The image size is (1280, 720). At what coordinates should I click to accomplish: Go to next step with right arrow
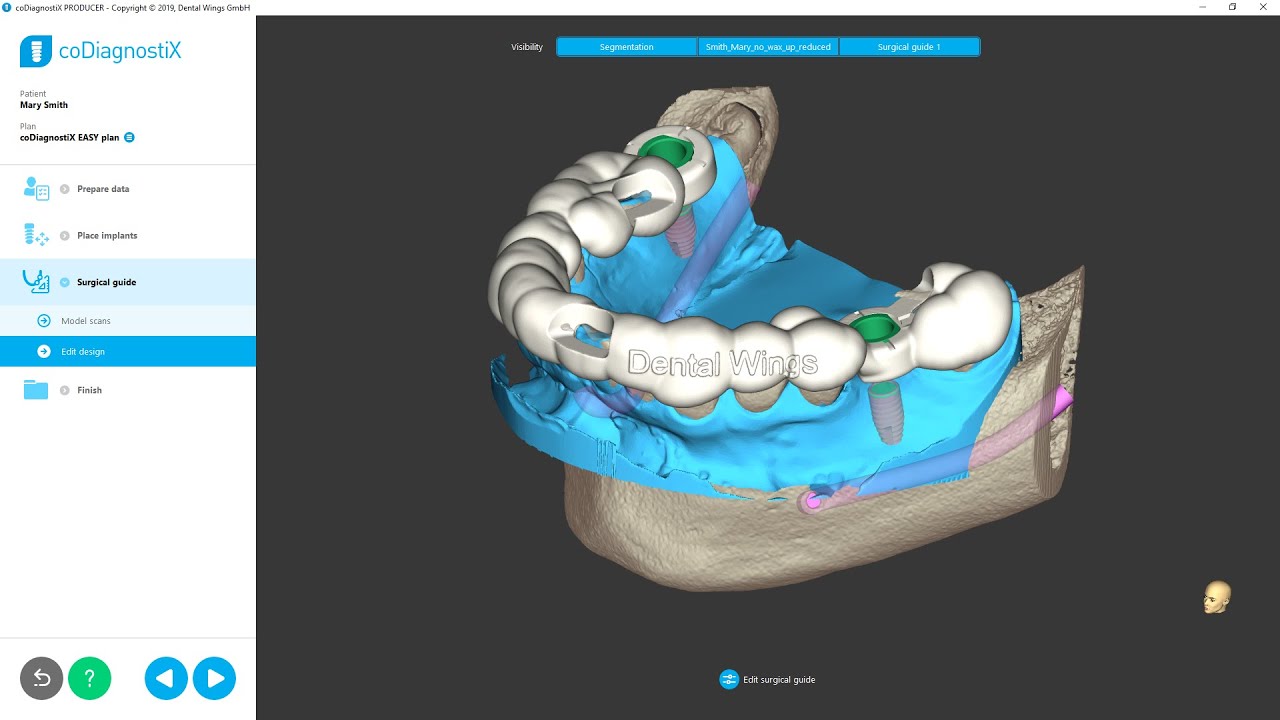tap(214, 679)
